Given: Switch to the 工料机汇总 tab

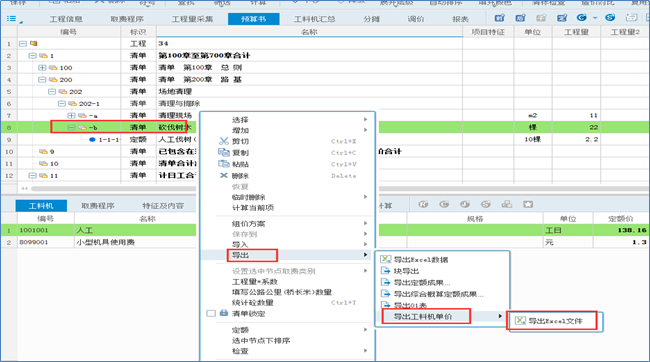Looking at the screenshot, I should tap(315, 19).
